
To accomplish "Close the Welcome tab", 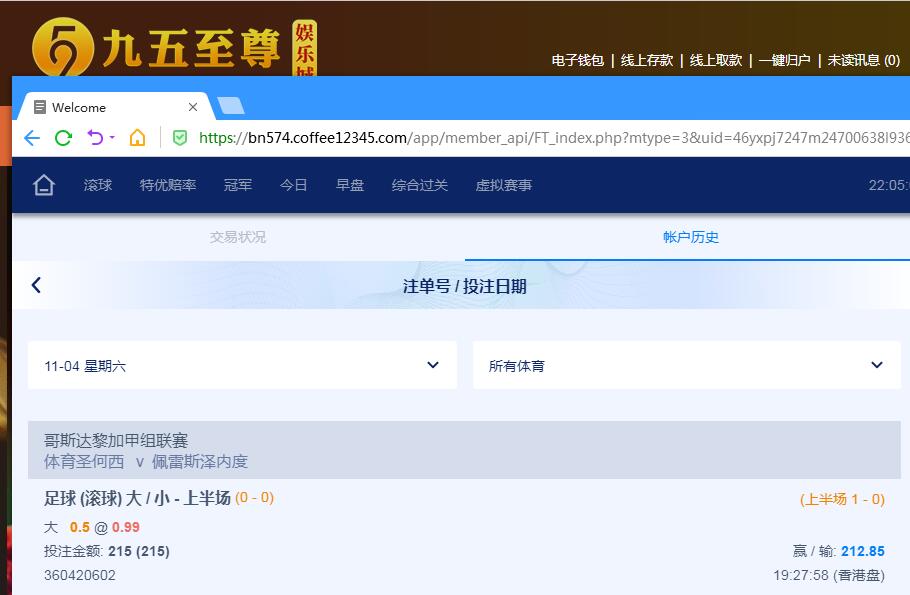I will pos(193,107).
